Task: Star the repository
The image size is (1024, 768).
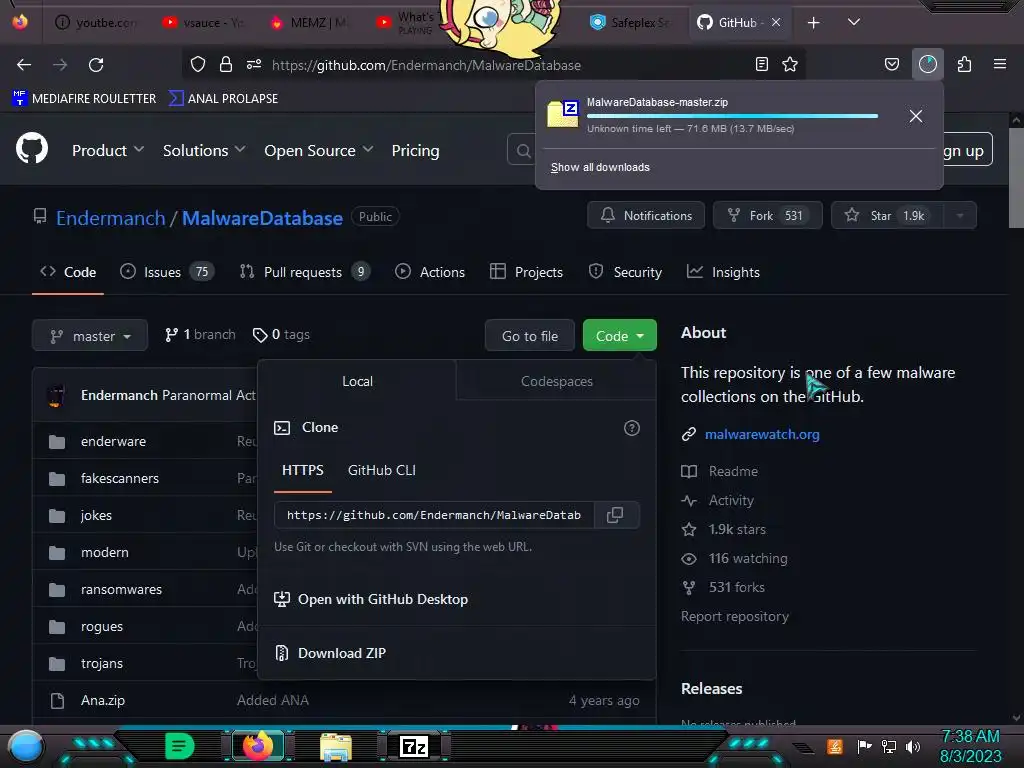Action: click(x=887, y=216)
